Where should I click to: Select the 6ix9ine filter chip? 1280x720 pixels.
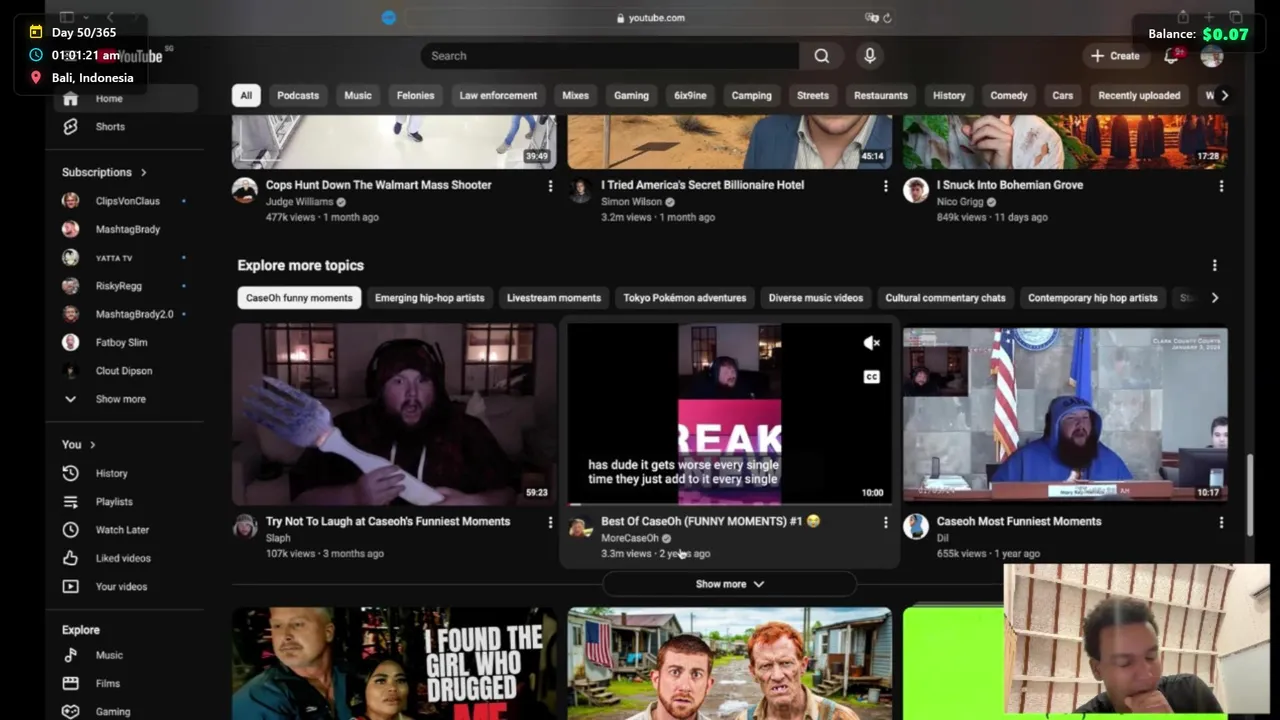tap(690, 95)
